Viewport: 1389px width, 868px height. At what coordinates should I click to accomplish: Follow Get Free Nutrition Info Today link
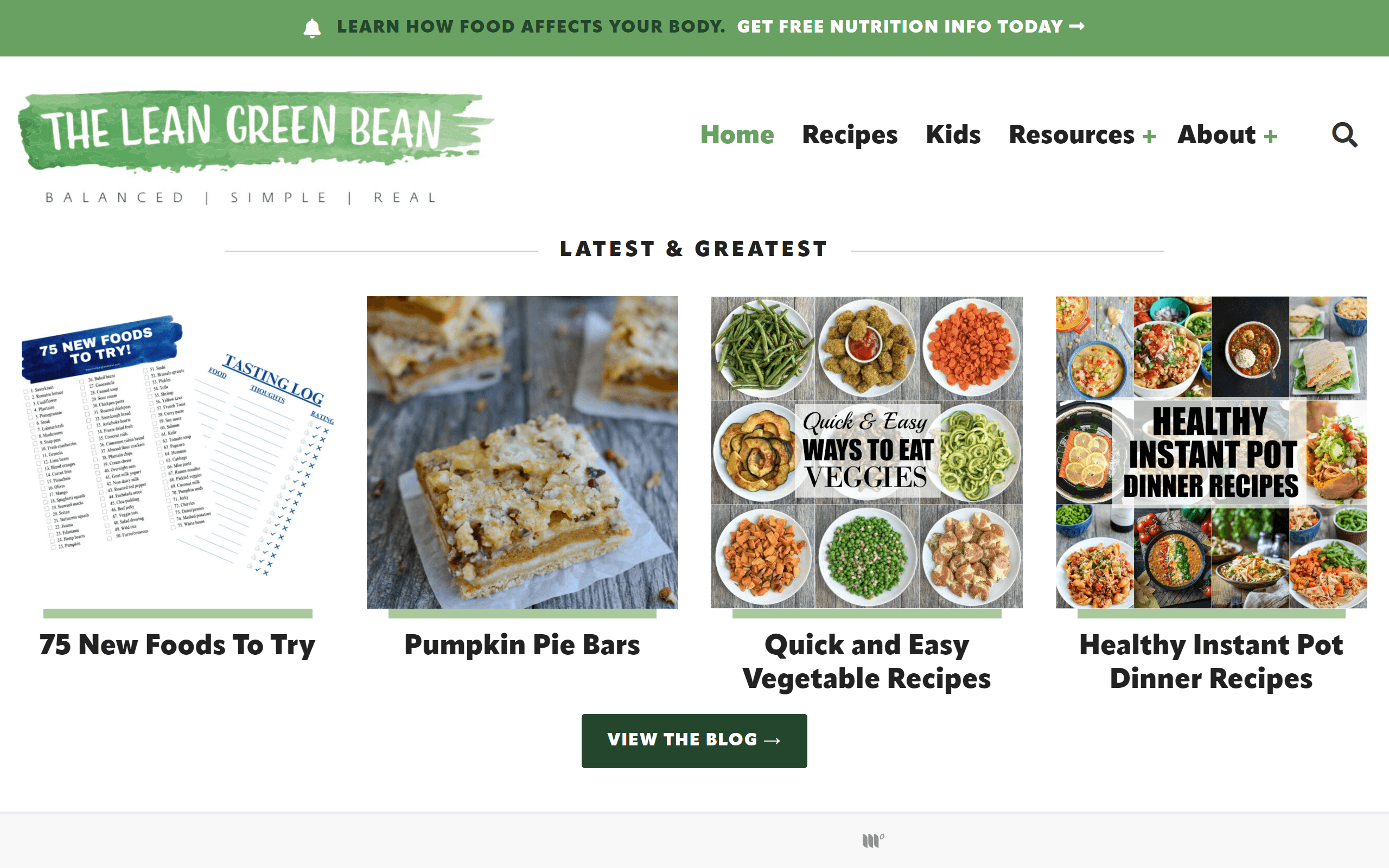pos(910,27)
